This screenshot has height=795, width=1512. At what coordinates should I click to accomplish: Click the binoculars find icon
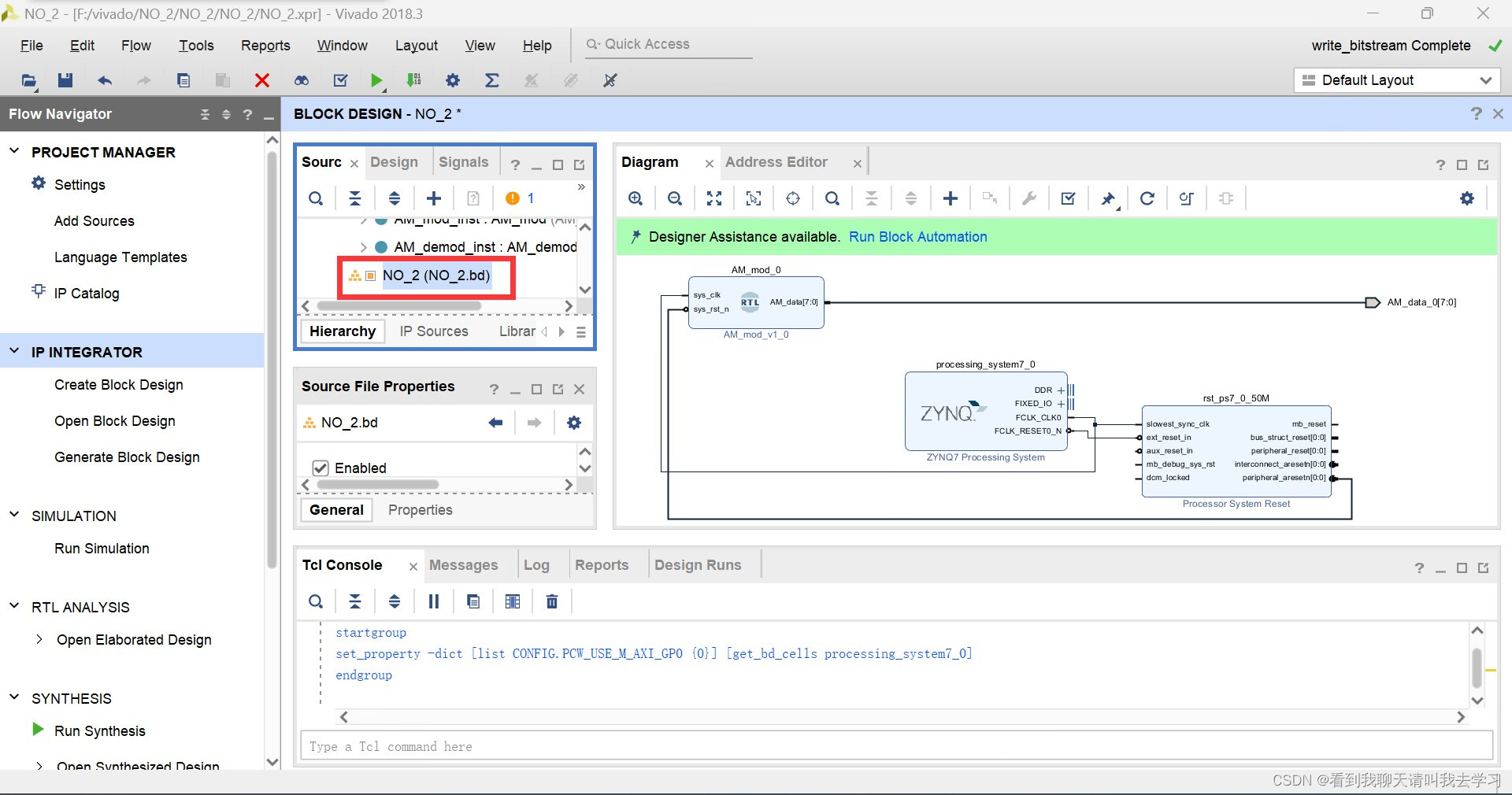coord(302,80)
